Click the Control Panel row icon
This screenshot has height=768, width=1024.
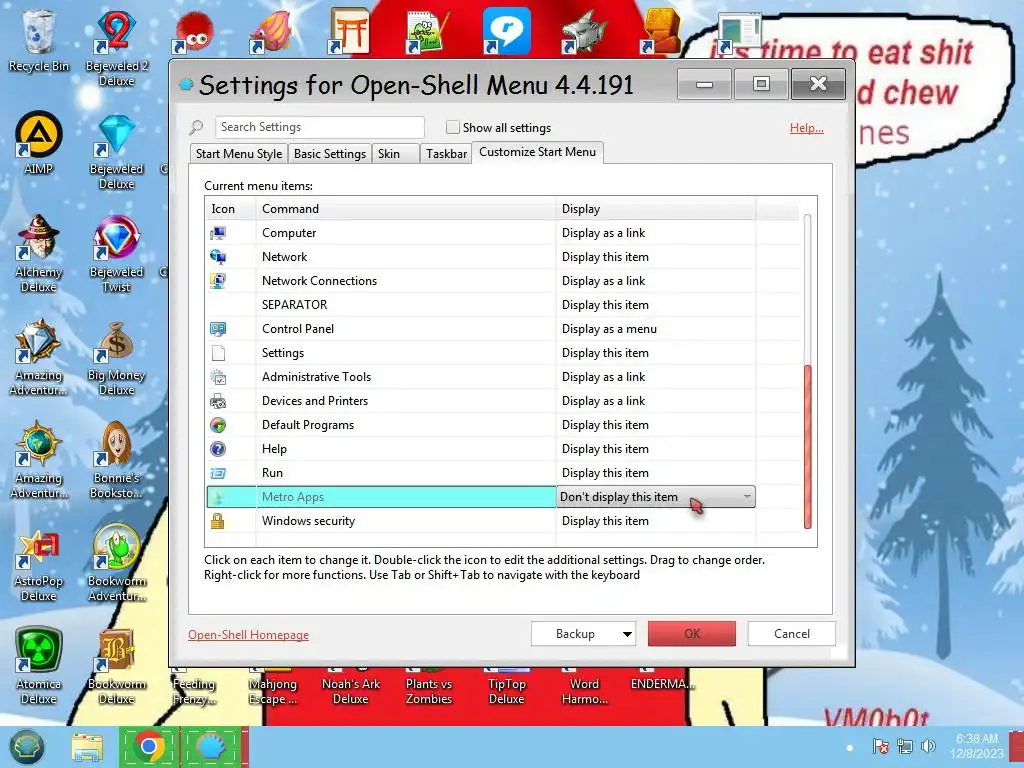tap(218, 329)
